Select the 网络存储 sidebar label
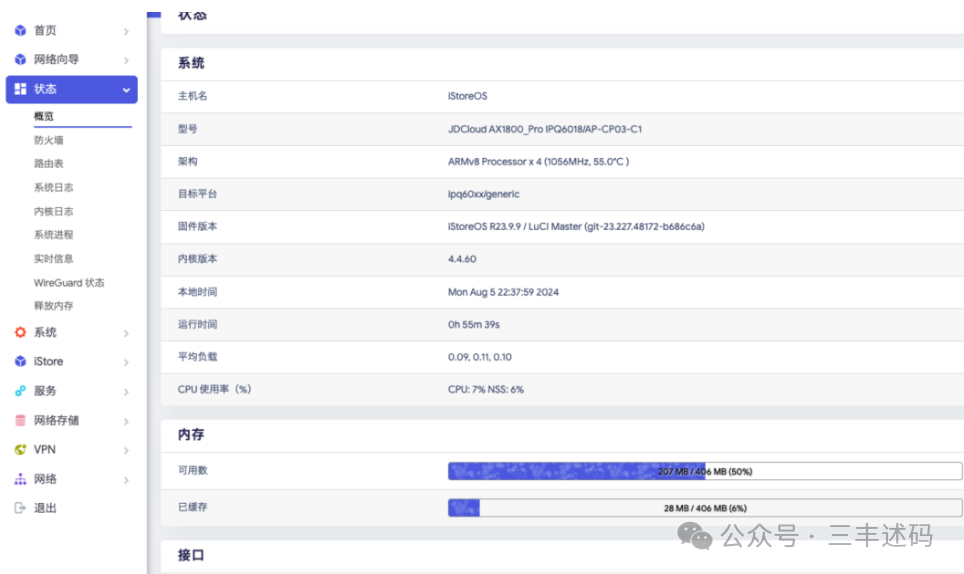Image resolution: width=964 pixels, height=574 pixels. [x=56, y=420]
